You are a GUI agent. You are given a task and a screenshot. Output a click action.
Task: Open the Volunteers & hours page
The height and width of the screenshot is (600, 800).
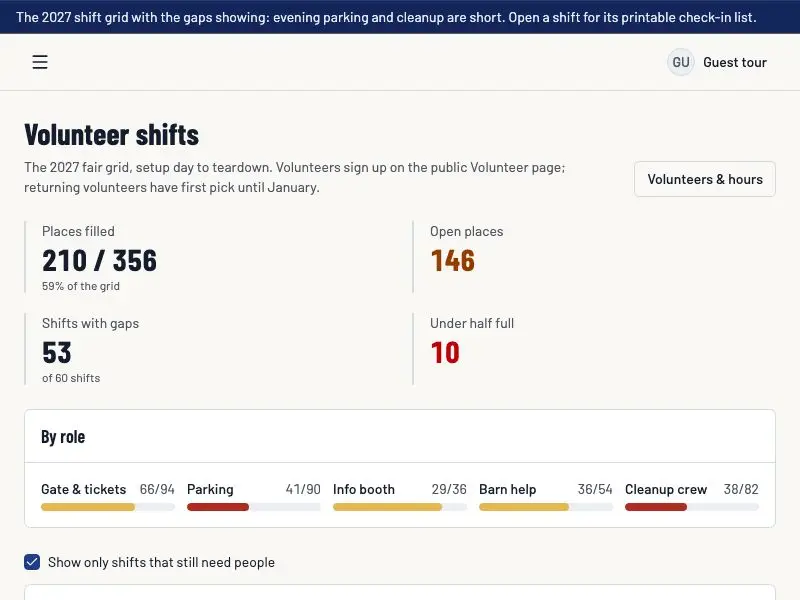tap(705, 179)
